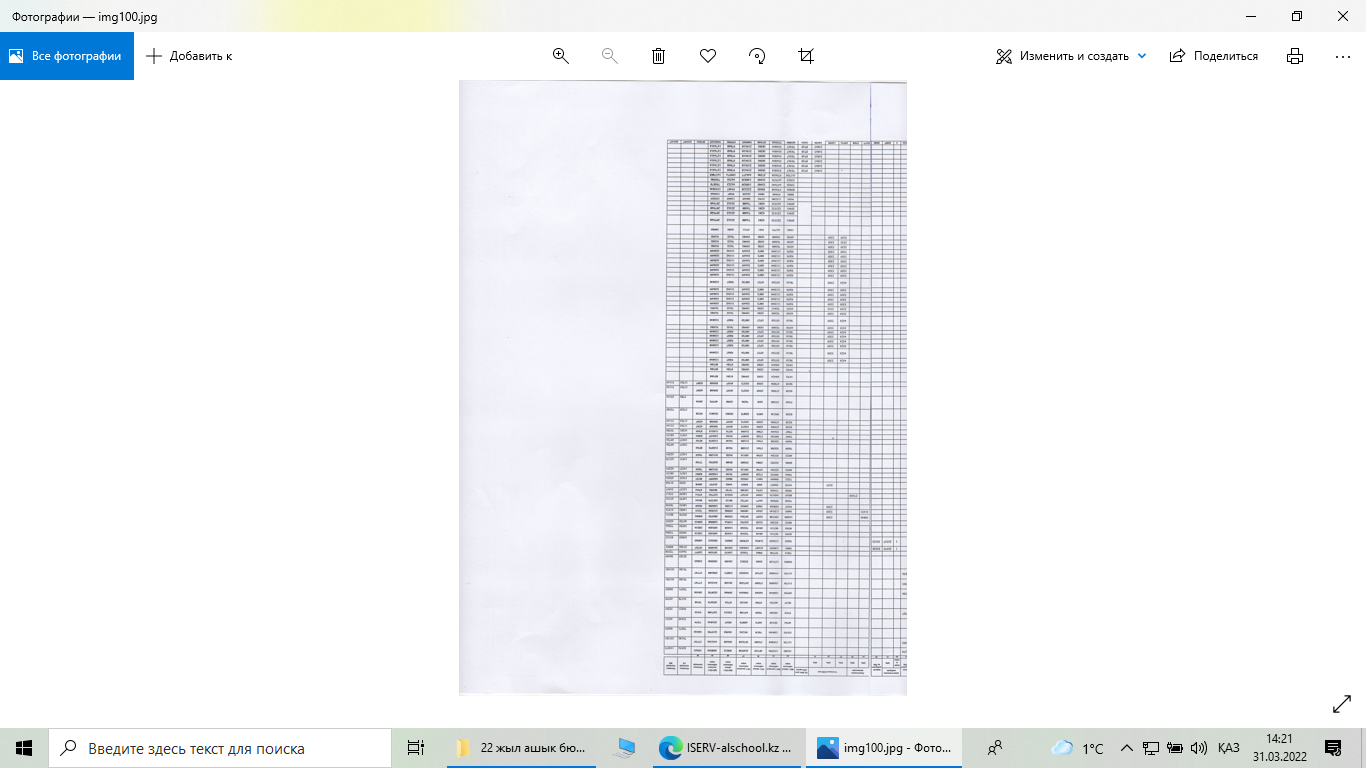Image resolution: width=1366 pixels, height=768 pixels.
Task: Go back to 'Все фотографии'
Action: tap(66, 56)
